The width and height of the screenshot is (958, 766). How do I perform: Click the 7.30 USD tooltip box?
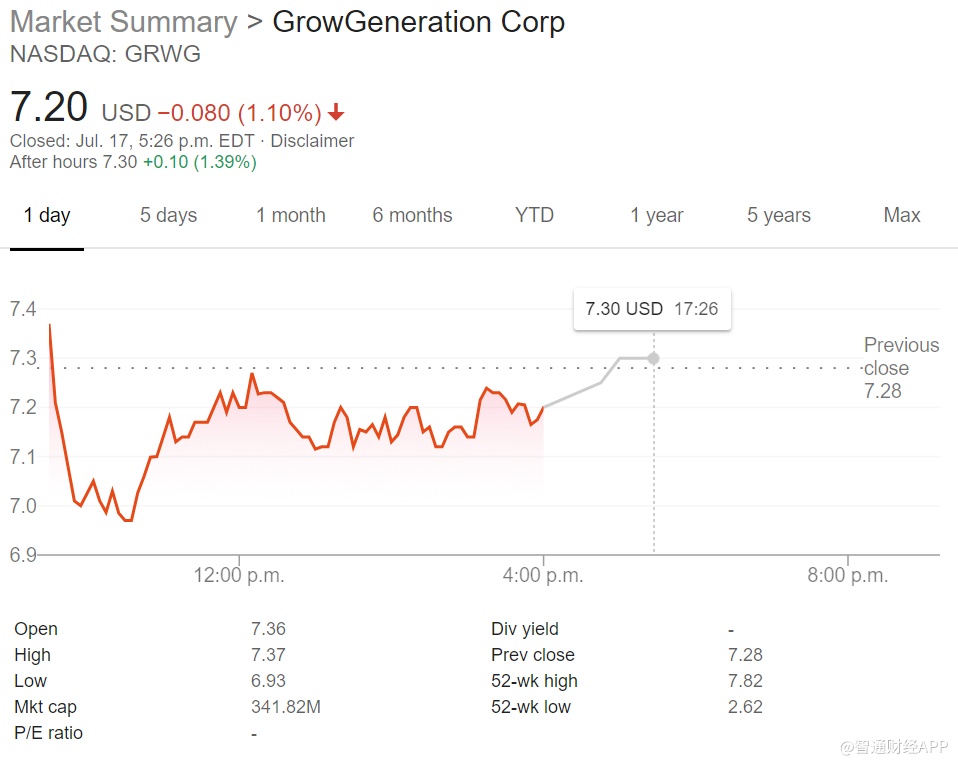[652, 309]
